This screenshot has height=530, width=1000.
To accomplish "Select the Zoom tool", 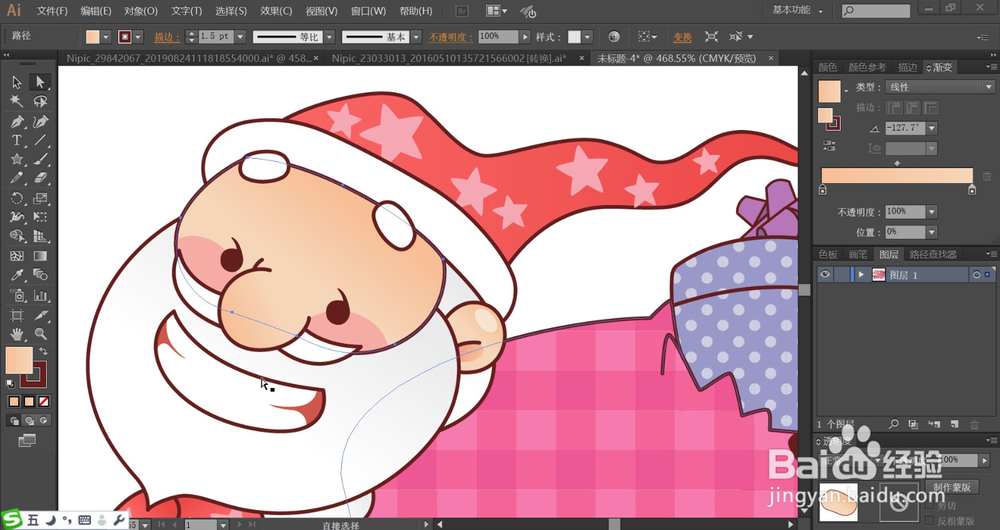I will click(40, 334).
